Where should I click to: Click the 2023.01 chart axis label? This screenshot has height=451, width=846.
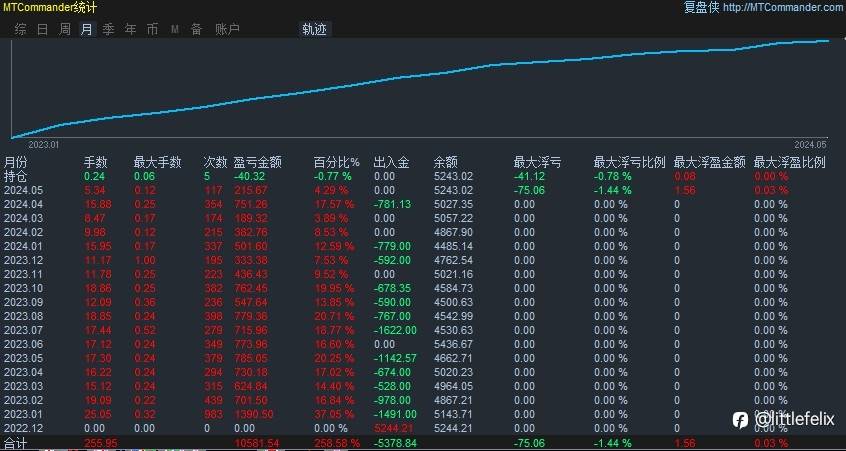(x=44, y=145)
